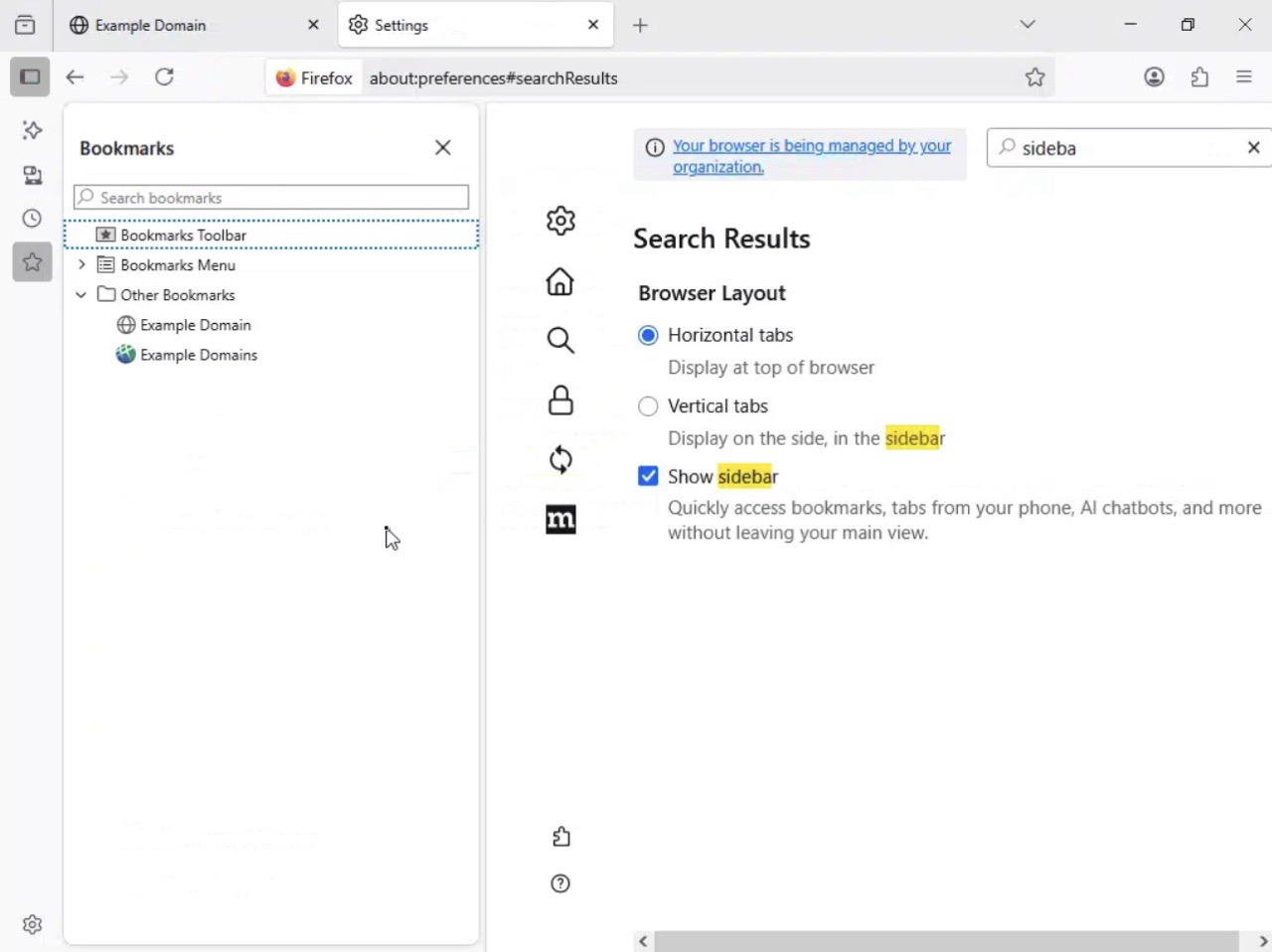Select the Horizontal tabs radio button
Image resolution: width=1272 pixels, height=952 pixels.
[x=648, y=336]
